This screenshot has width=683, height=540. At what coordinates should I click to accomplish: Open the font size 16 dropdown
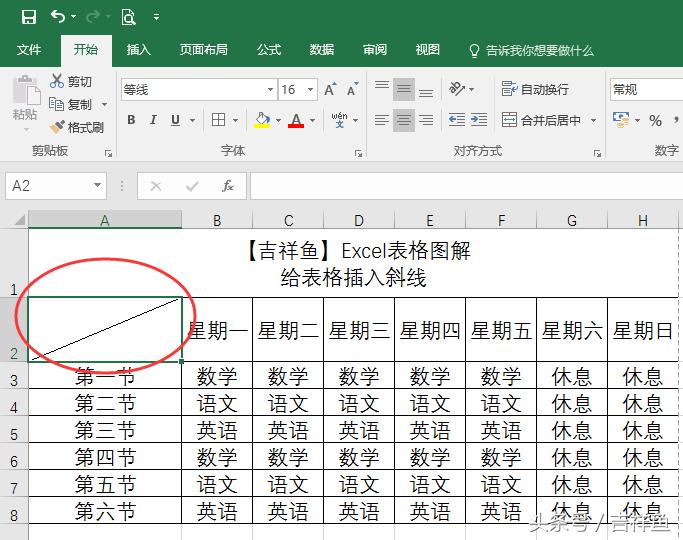pos(310,90)
